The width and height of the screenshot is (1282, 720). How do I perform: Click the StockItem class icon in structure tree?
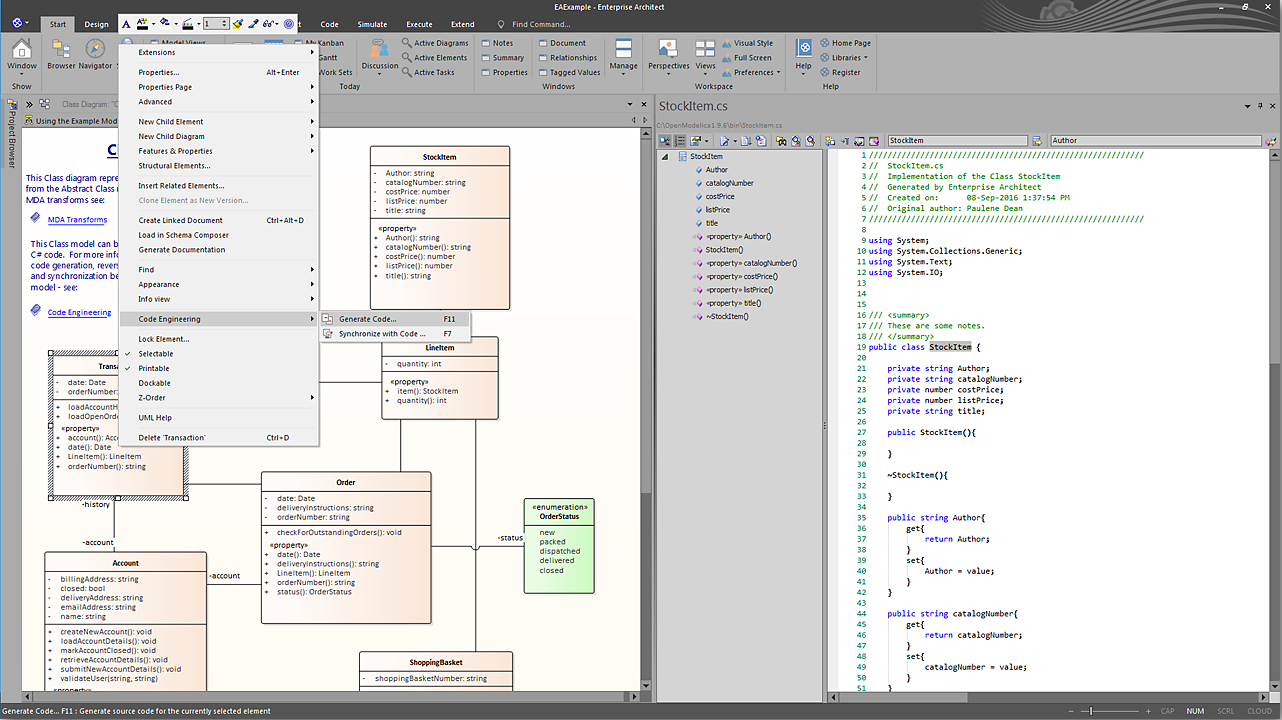[x=683, y=157]
